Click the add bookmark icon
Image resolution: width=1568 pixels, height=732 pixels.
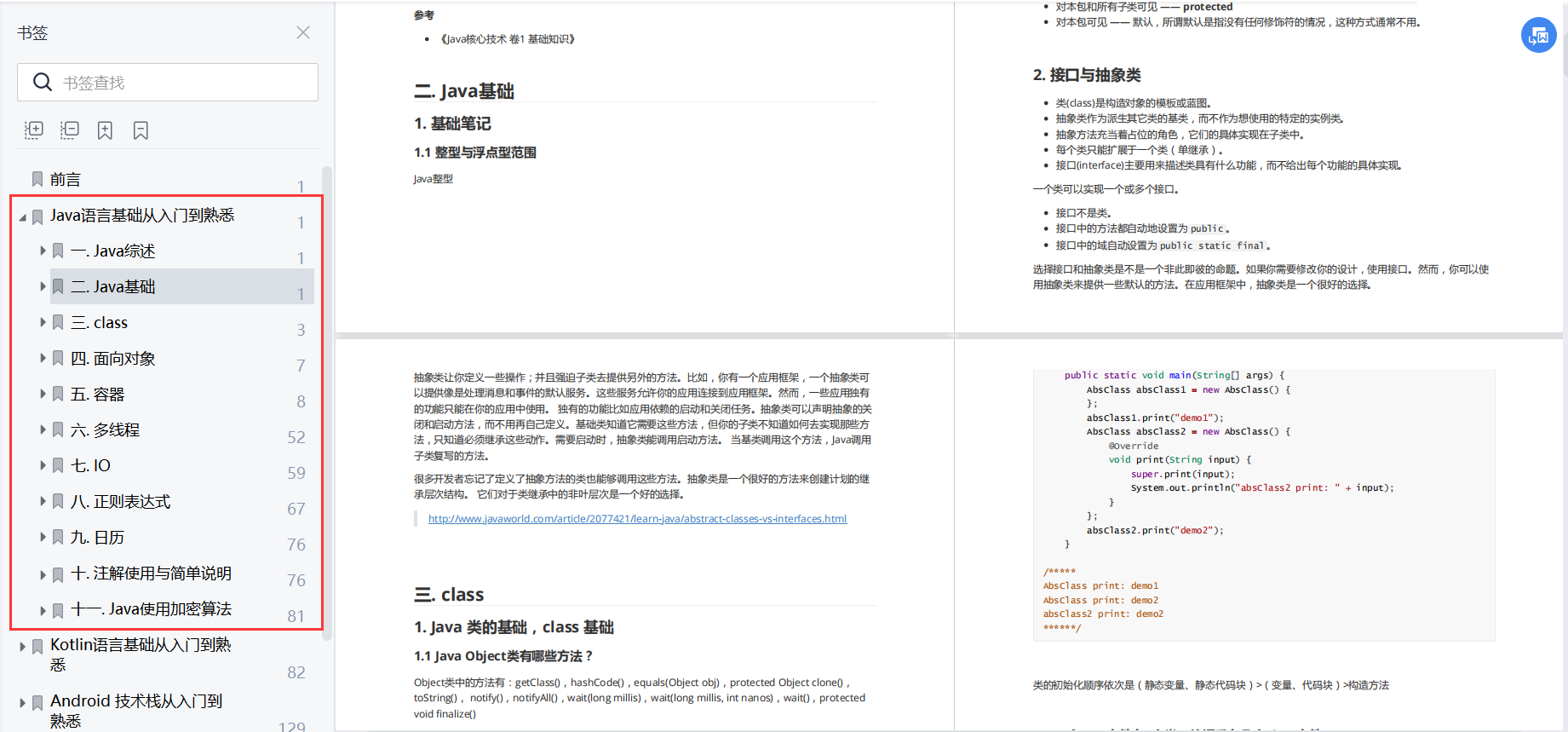[x=105, y=130]
